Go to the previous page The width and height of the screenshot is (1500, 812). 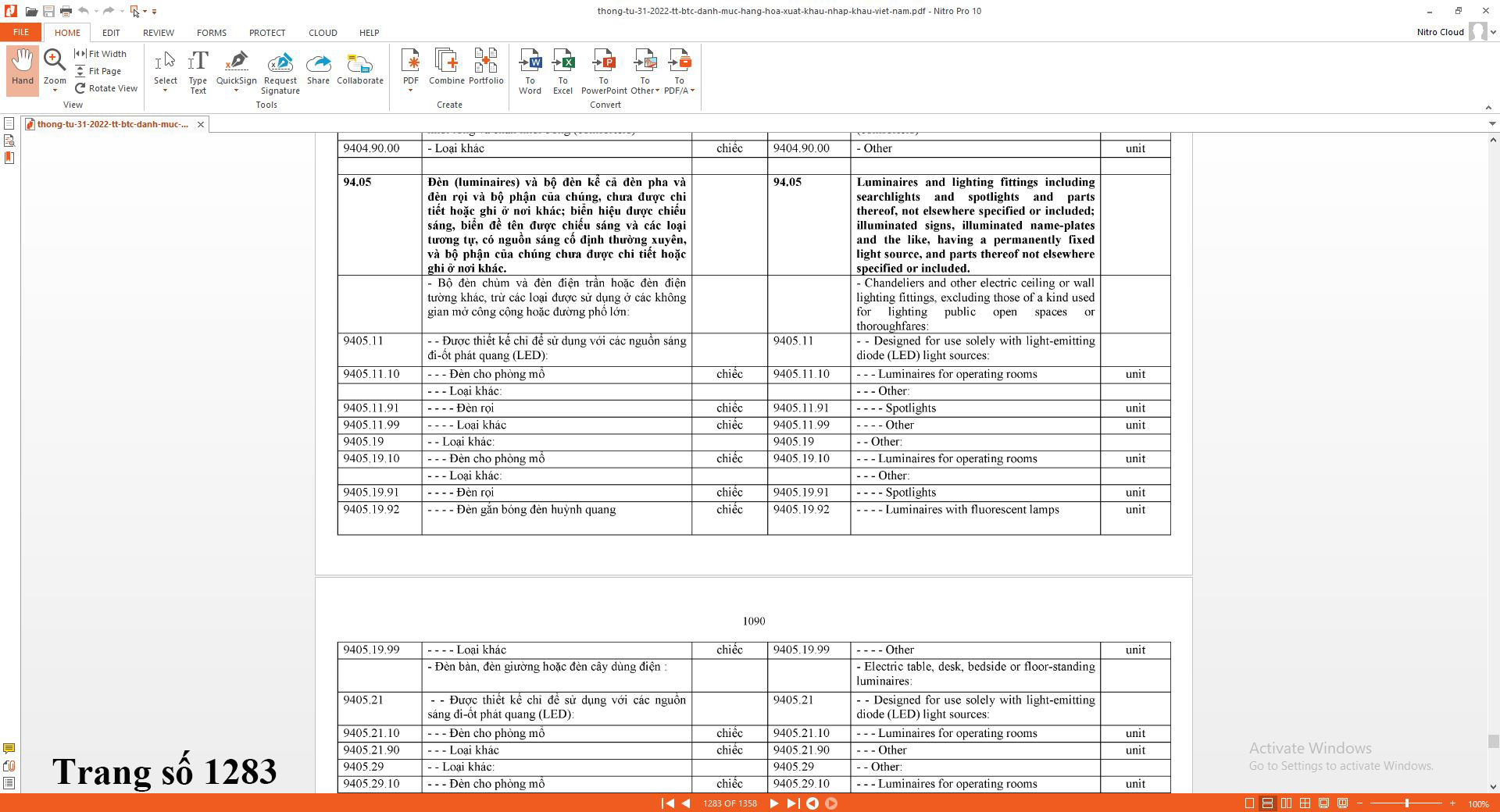click(686, 803)
